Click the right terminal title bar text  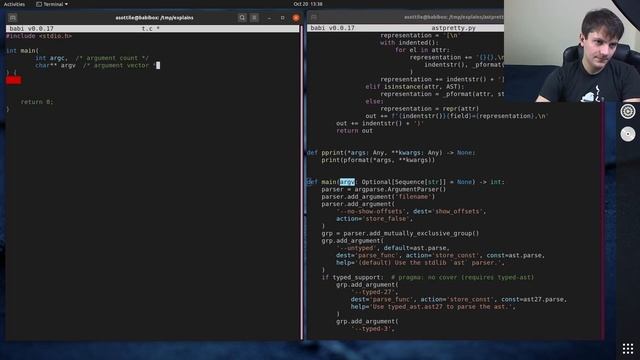[453, 17]
